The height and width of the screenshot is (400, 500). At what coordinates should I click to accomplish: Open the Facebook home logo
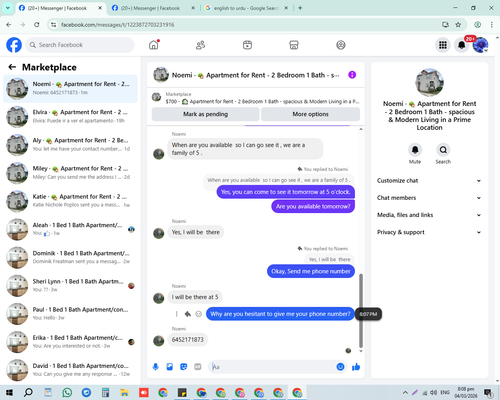14,45
